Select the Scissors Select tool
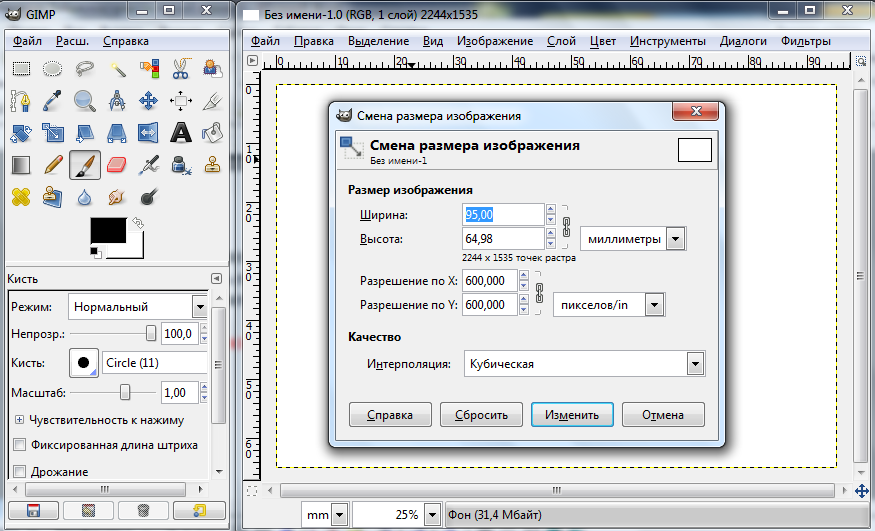The height and width of the screenshot is (531, 875). (x=181, y=69)
